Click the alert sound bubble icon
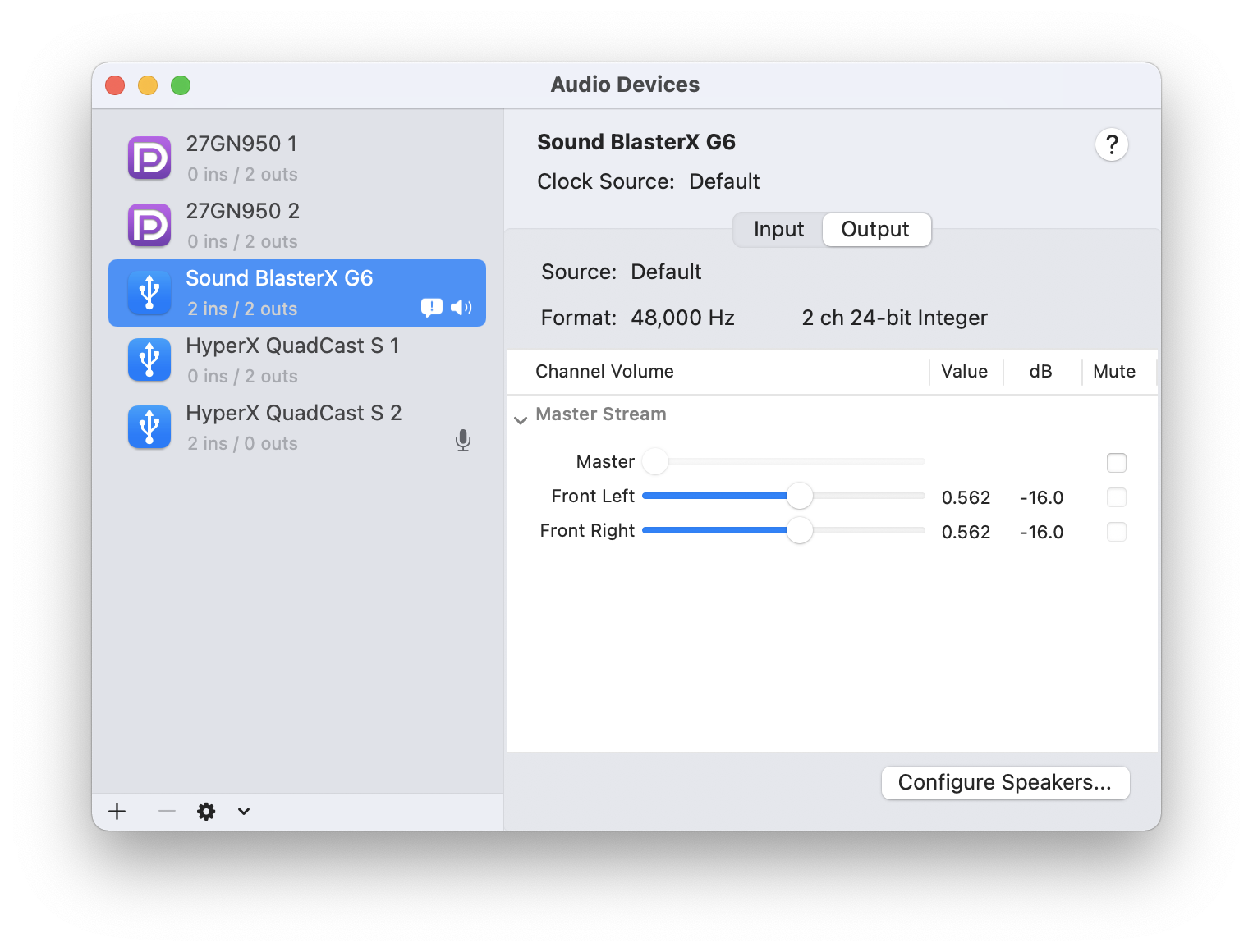The height and width of the screenshot is (952, 1253). (431, 308)
